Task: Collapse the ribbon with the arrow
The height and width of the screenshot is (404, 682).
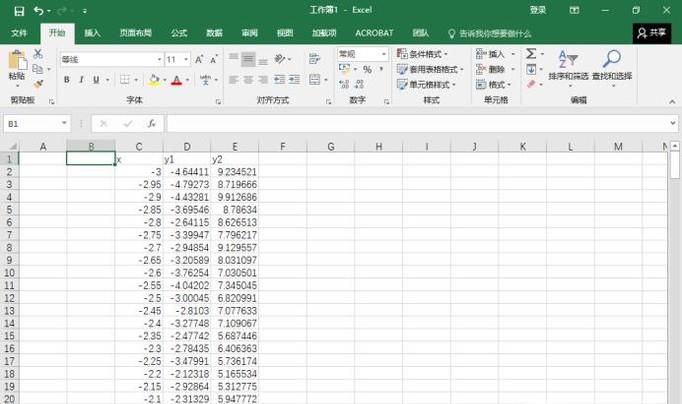Action: 672,102
